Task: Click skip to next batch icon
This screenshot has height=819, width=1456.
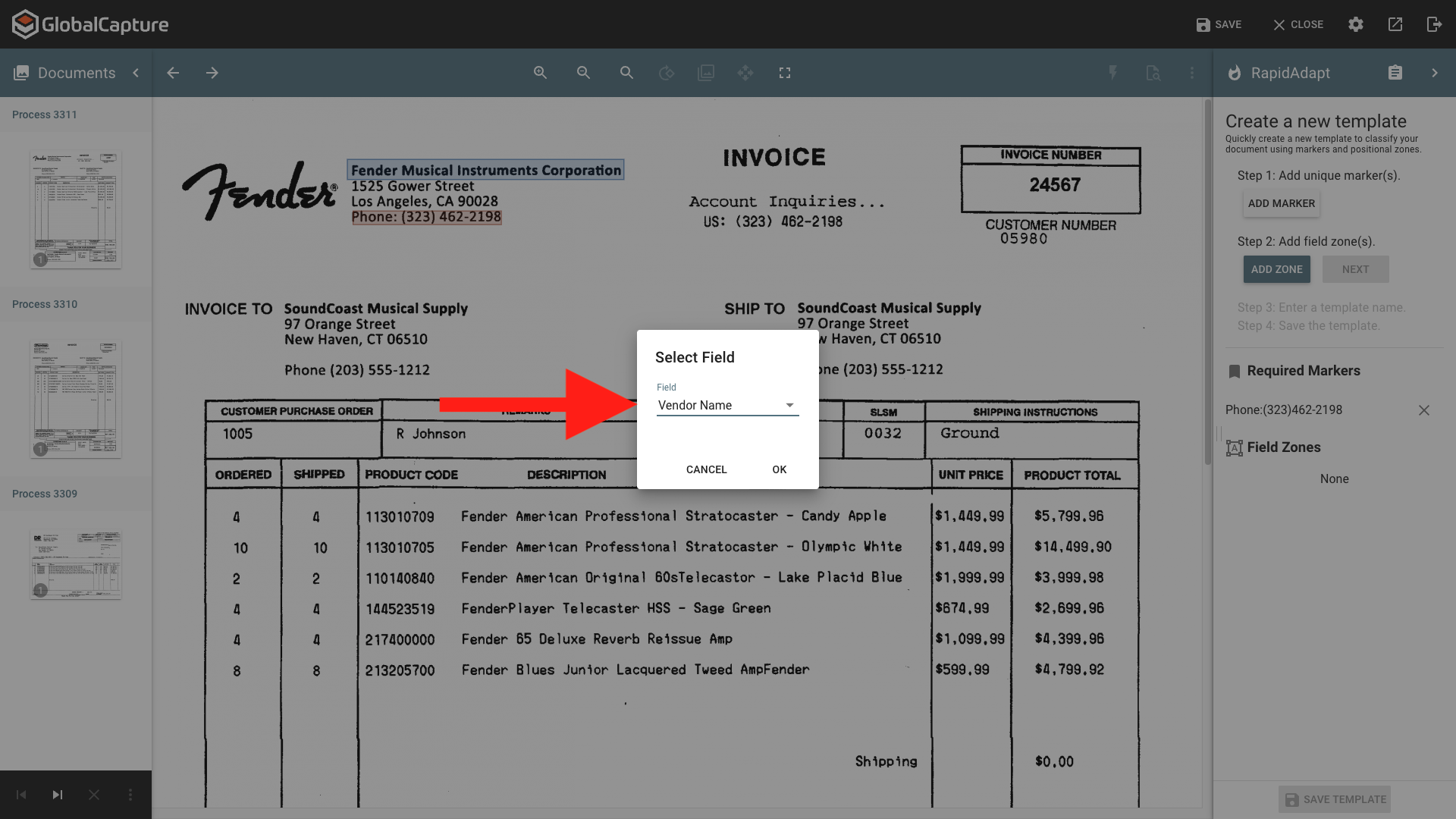Action: click(x=58, y=795)
